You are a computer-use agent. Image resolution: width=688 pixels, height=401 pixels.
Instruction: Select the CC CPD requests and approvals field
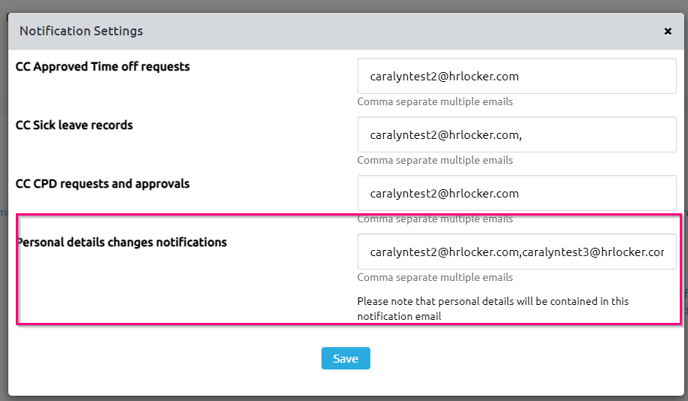(516, 193)
